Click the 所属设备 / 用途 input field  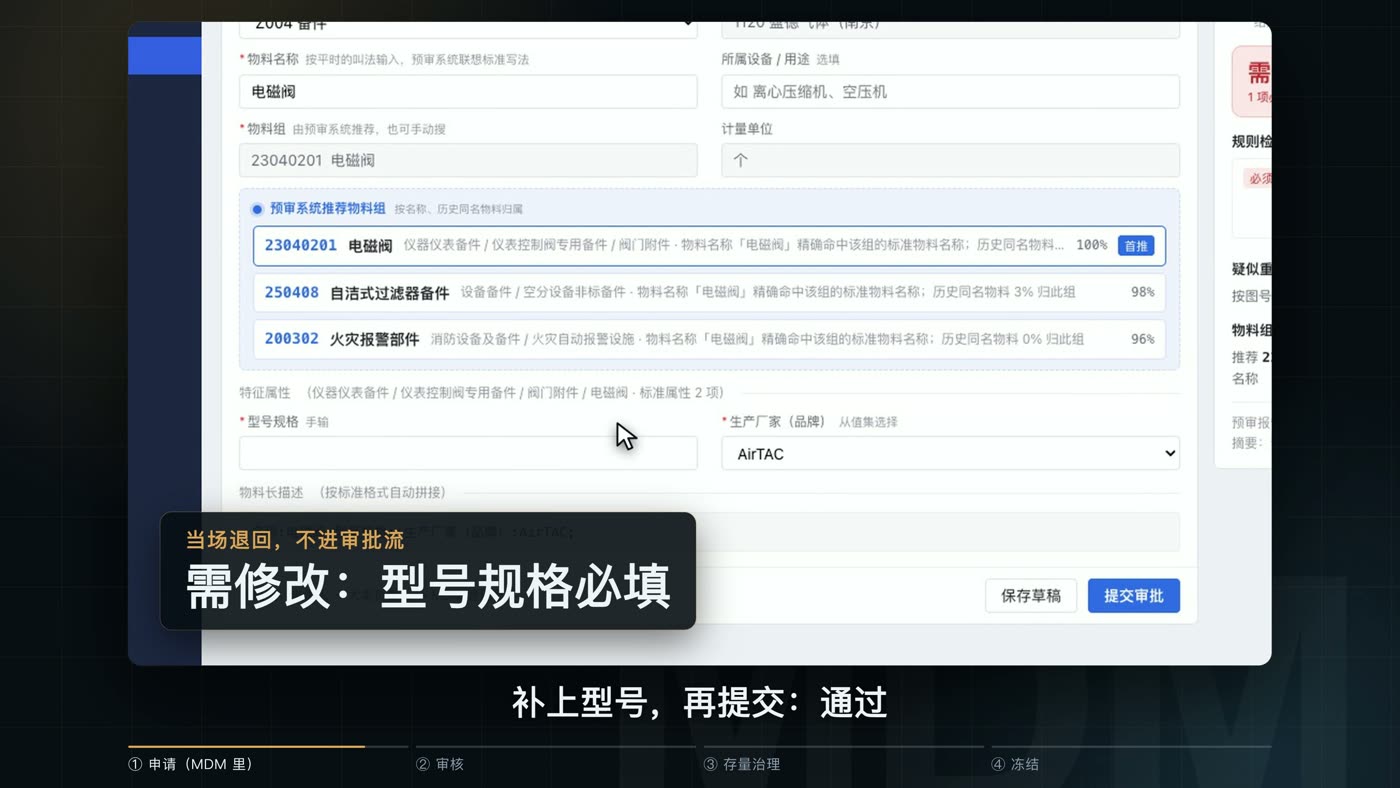tap(950, 92)
